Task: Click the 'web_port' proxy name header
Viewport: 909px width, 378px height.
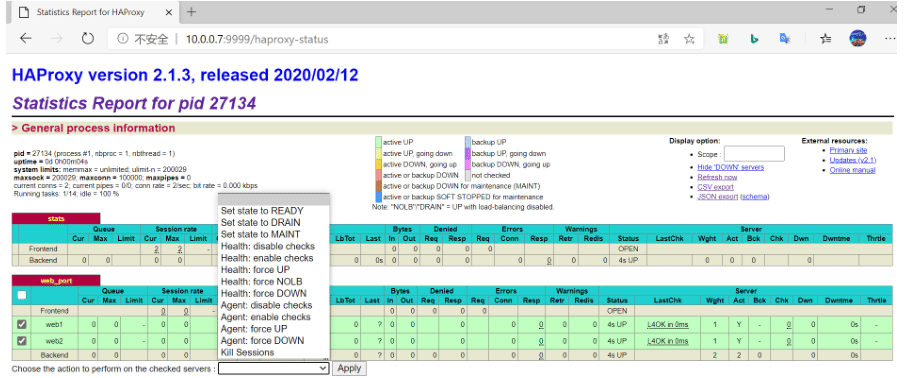Action: (x=56, y=281)
